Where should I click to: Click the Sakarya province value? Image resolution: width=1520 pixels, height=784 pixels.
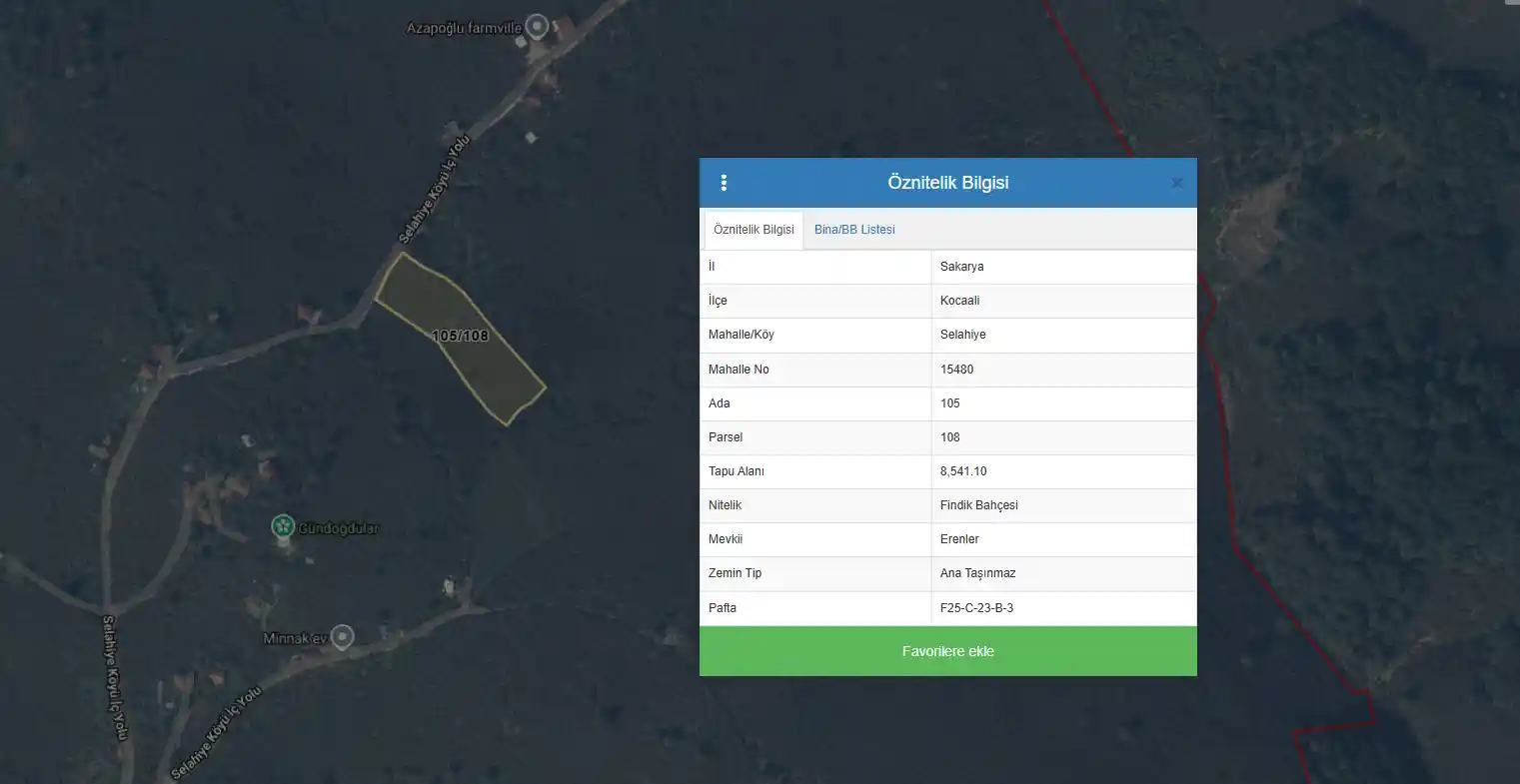pyautogui.click(x=961, y=267)
